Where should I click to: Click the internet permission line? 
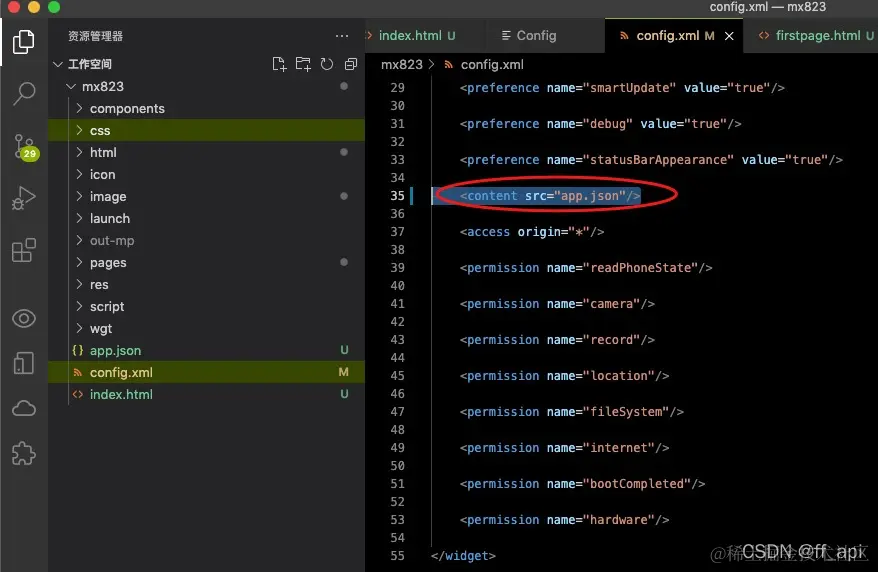pos(564,448)
